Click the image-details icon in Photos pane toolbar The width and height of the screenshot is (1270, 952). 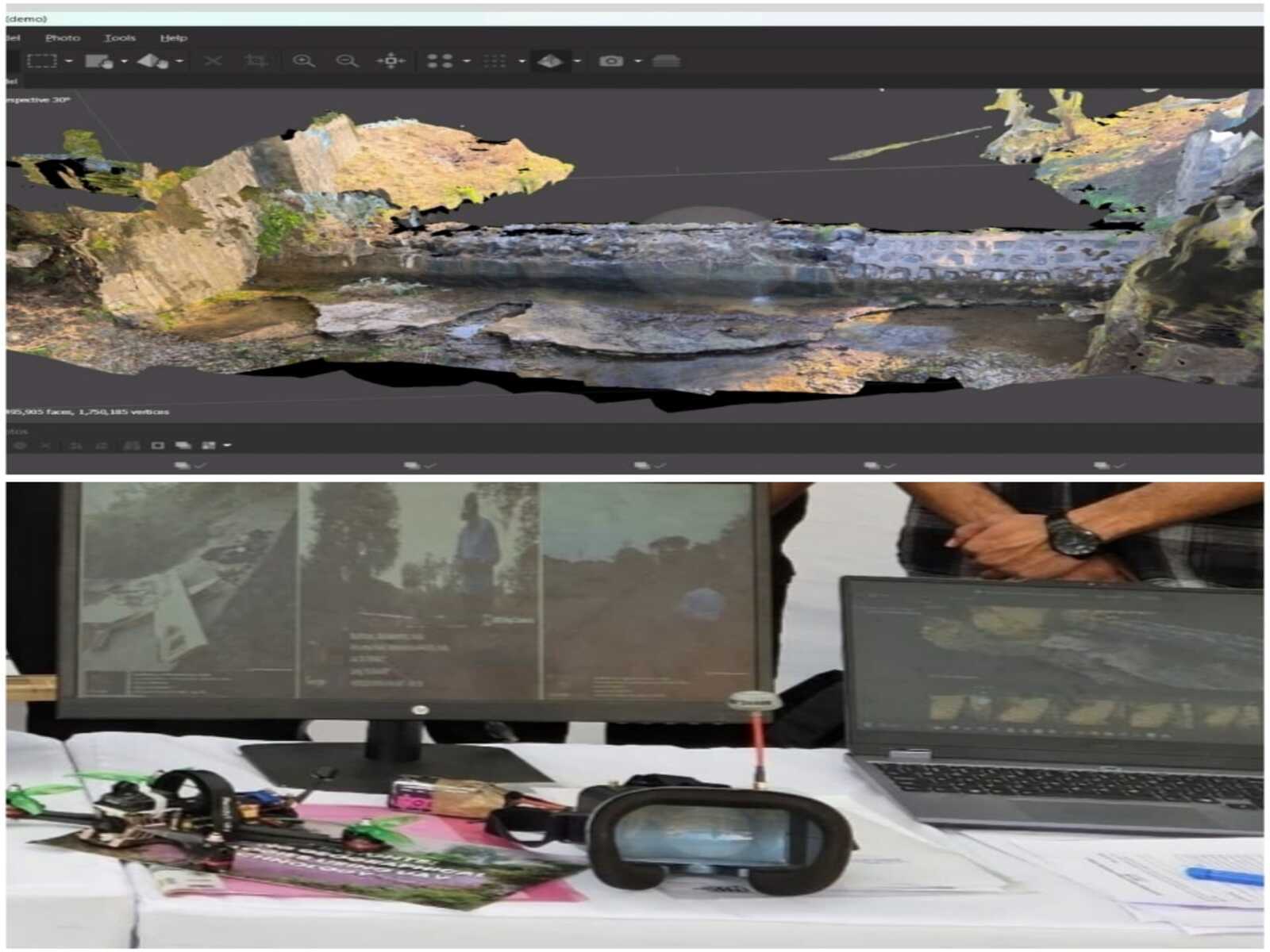(209, 445)
